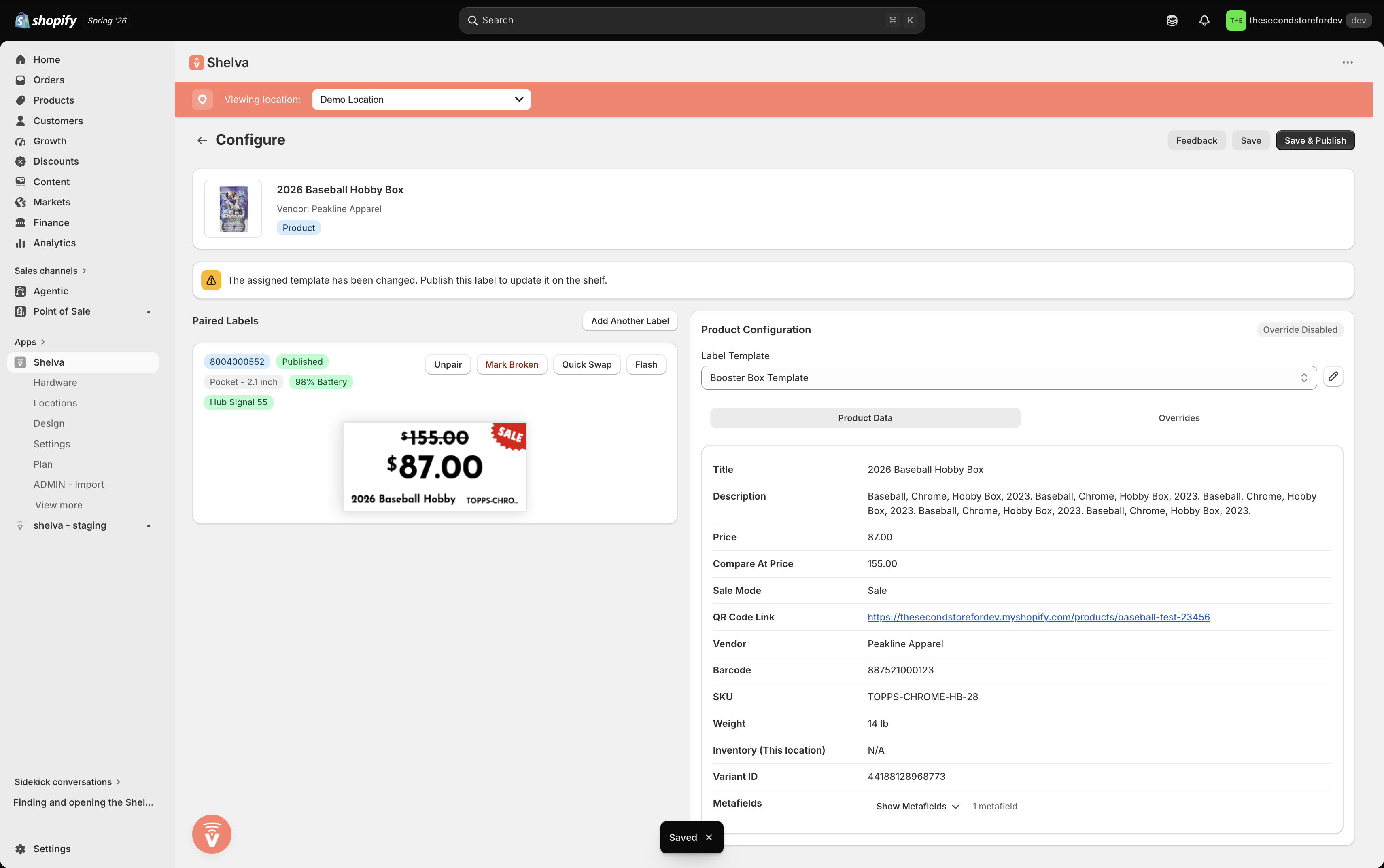This screenshot has width=1384, height=868.
Task: Click the warning icon in the template notice
Action: 211,280
